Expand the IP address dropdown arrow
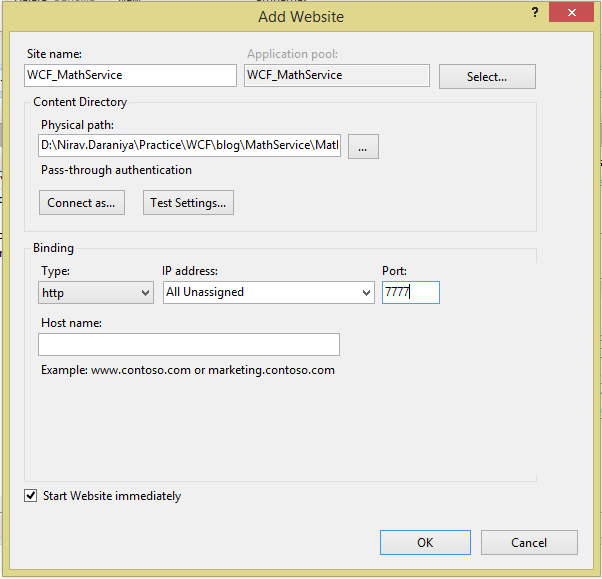This screenshot has width=602, height=579. pos(365,292)
